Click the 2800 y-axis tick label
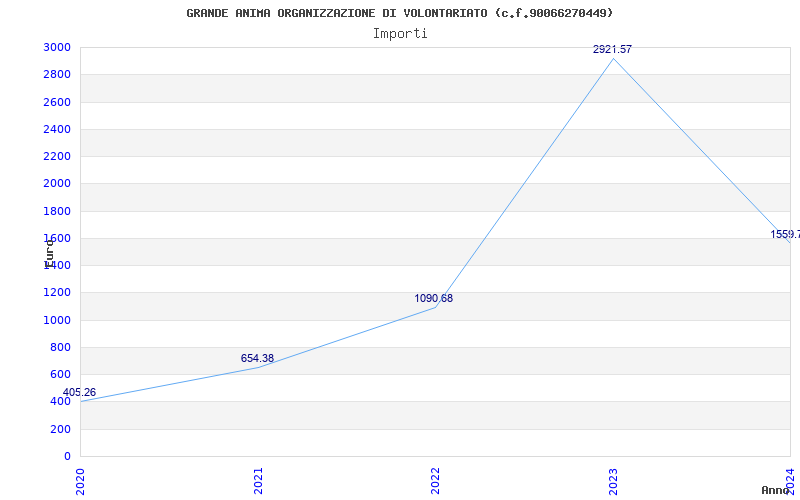 click(57, 74)
